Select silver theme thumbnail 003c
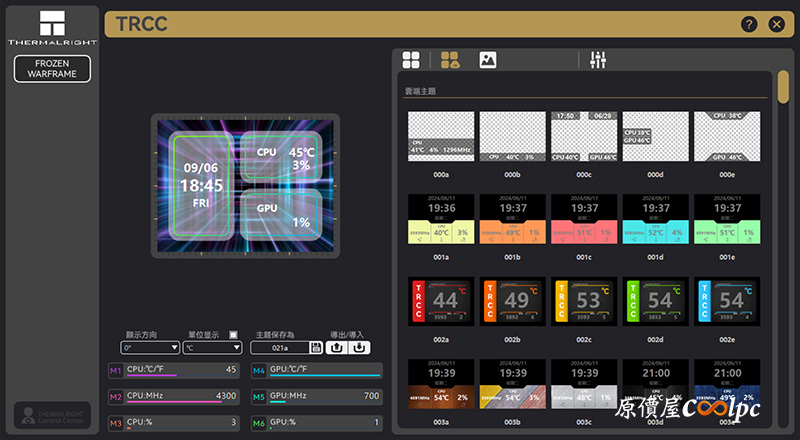The height and width of the screenshot is (440, 800). (584, 384)
